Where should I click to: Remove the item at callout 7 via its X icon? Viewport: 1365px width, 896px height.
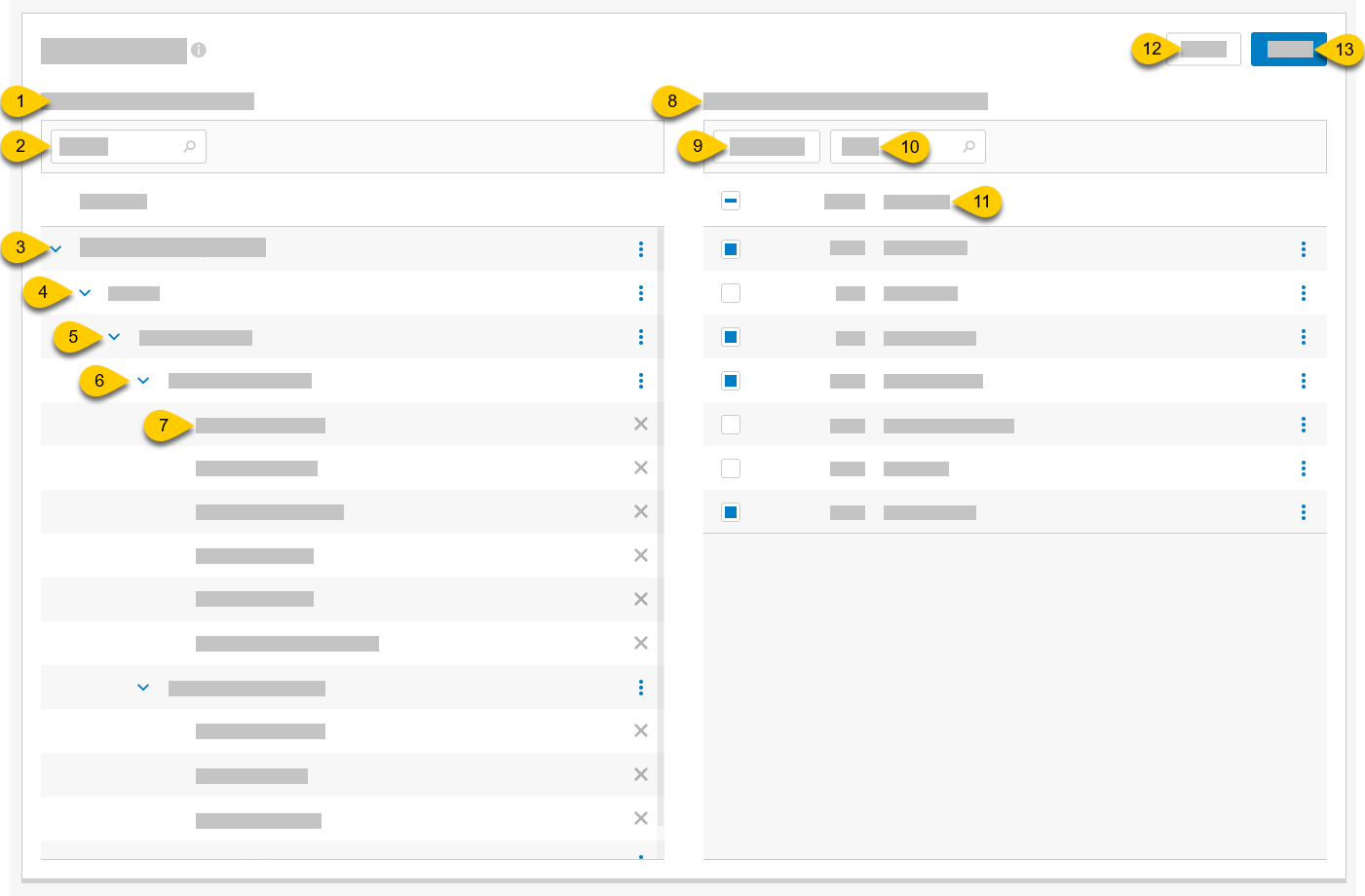[640, 425]
